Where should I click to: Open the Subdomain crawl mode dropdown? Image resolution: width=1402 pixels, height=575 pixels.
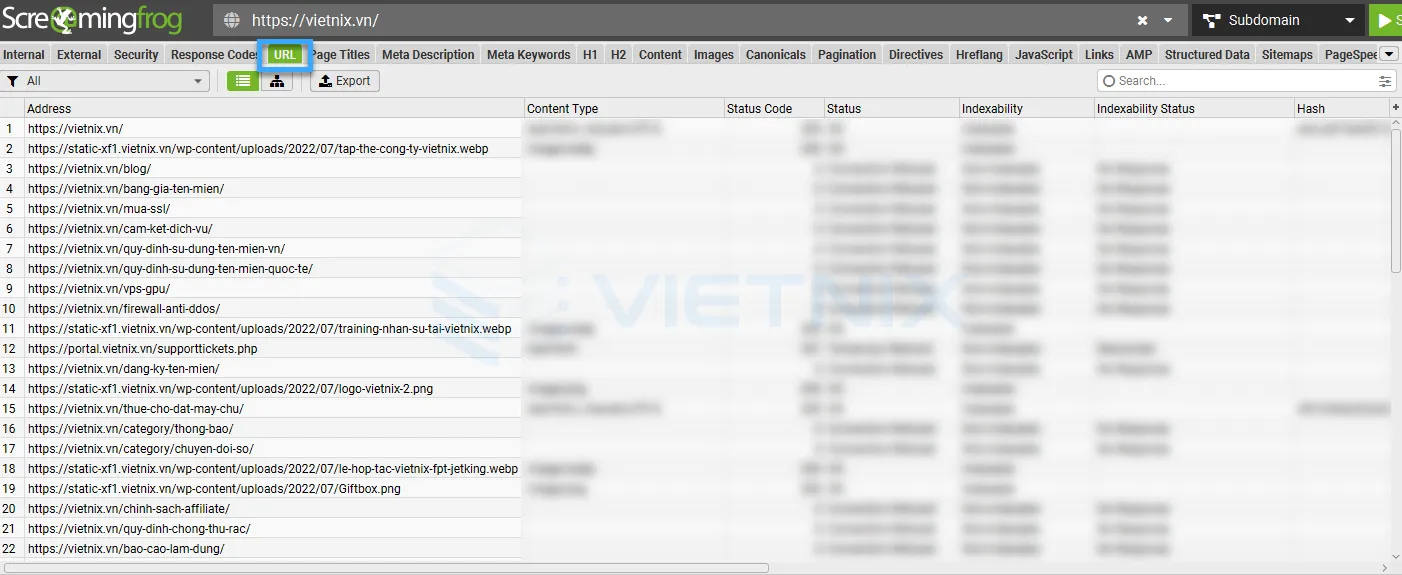click(x=1278, y=20)
